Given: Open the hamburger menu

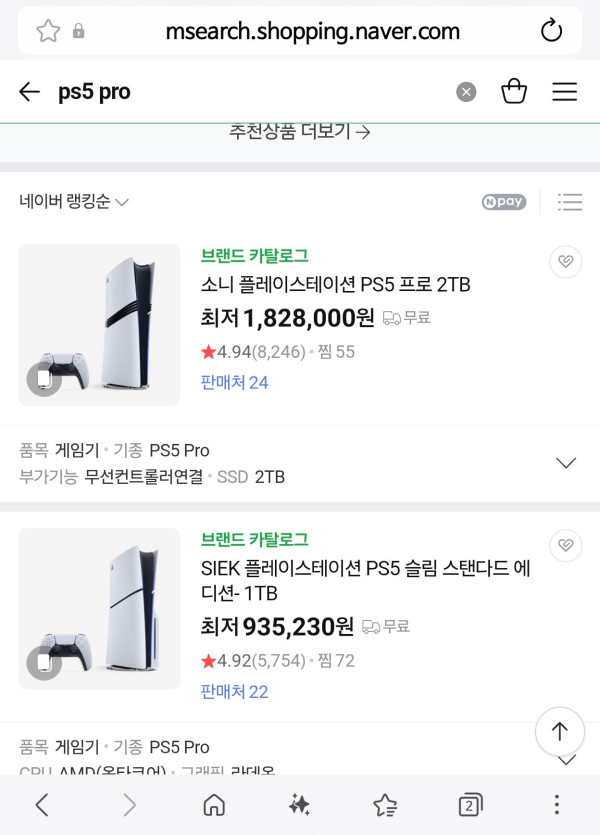Looking at the screenshot, I should [x=564, y=92].
